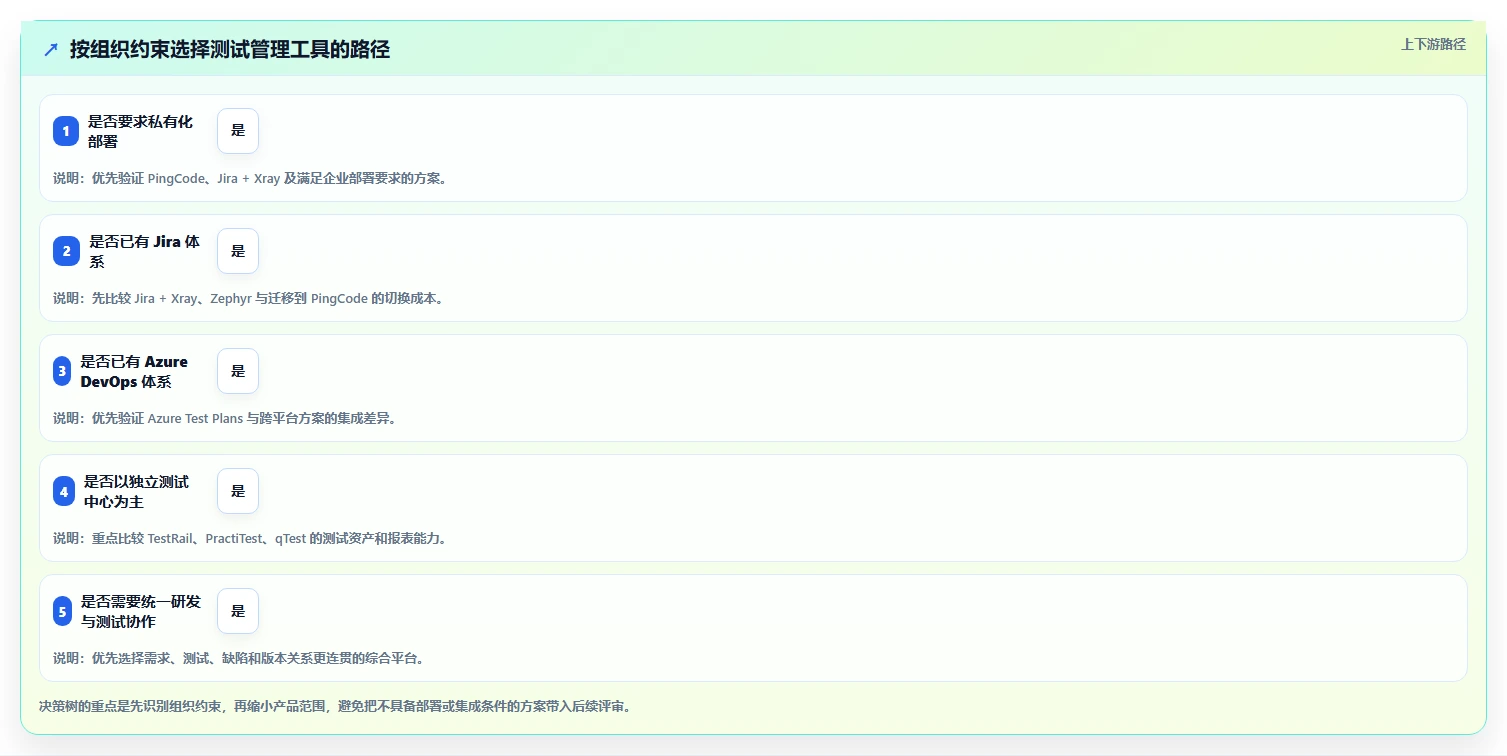Screen dimensions: 1507x756
Task: Click the note about Zephyr 切换成本
Action: [x=248, y=298]
